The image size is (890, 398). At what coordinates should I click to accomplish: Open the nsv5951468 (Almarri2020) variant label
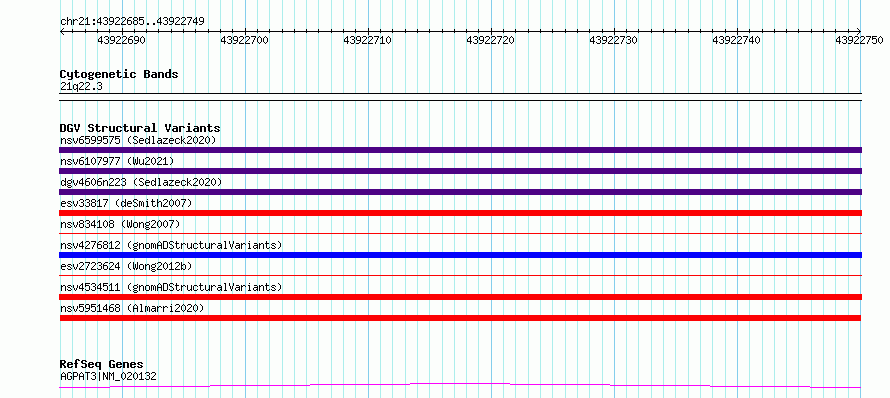[132, 308]
